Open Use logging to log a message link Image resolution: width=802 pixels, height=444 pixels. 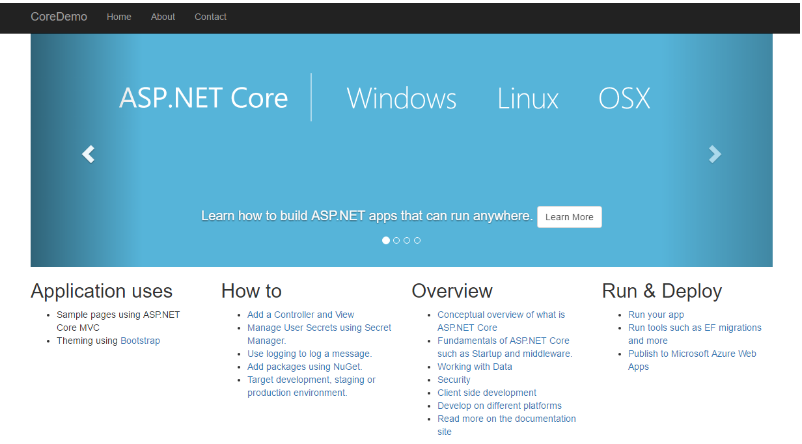coord(309,354)
